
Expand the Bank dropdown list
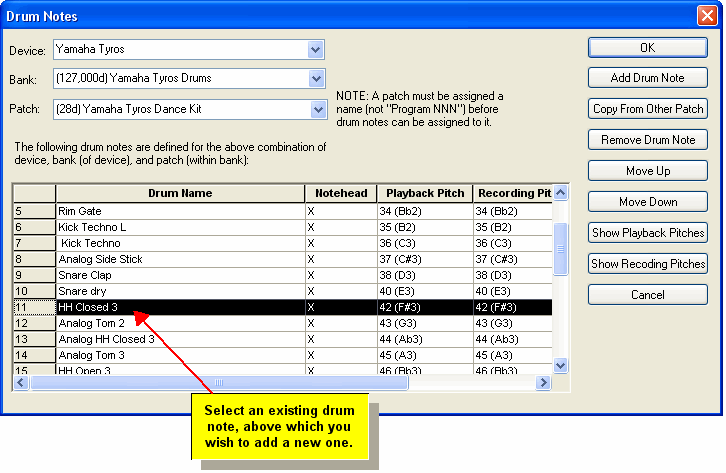(315, 78)
